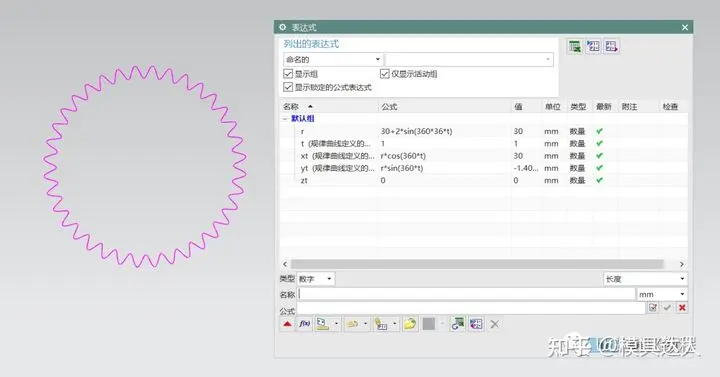
Task: Open the 类型 数字 dropdown
Action: [x=316, y=279]
